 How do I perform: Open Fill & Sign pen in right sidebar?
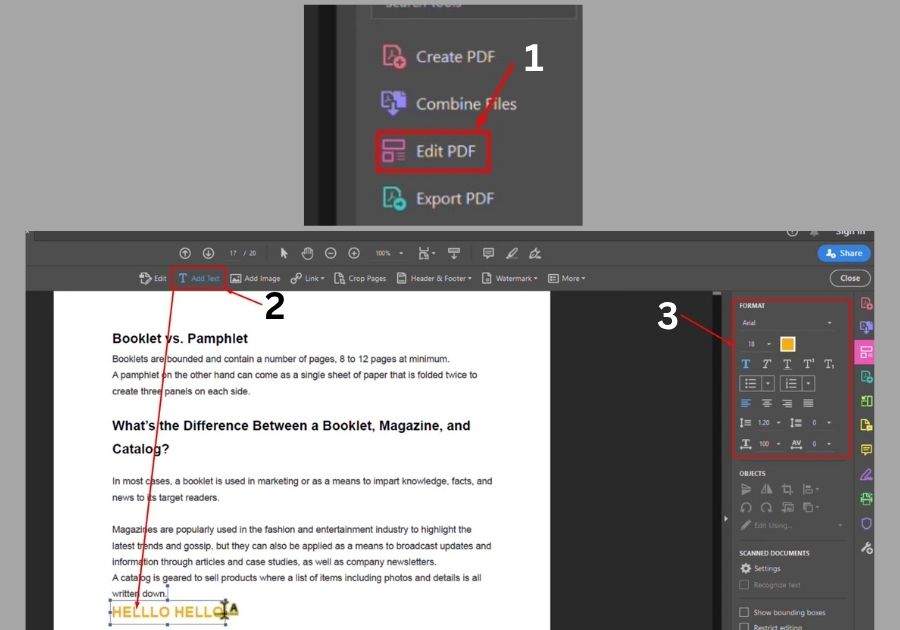click(866, 475)
